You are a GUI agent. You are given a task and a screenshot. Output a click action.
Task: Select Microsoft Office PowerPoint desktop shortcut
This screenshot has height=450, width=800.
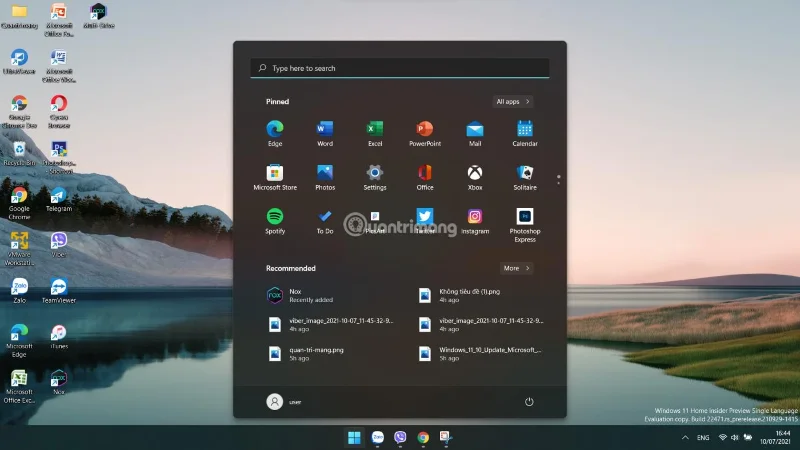point(59,20)
